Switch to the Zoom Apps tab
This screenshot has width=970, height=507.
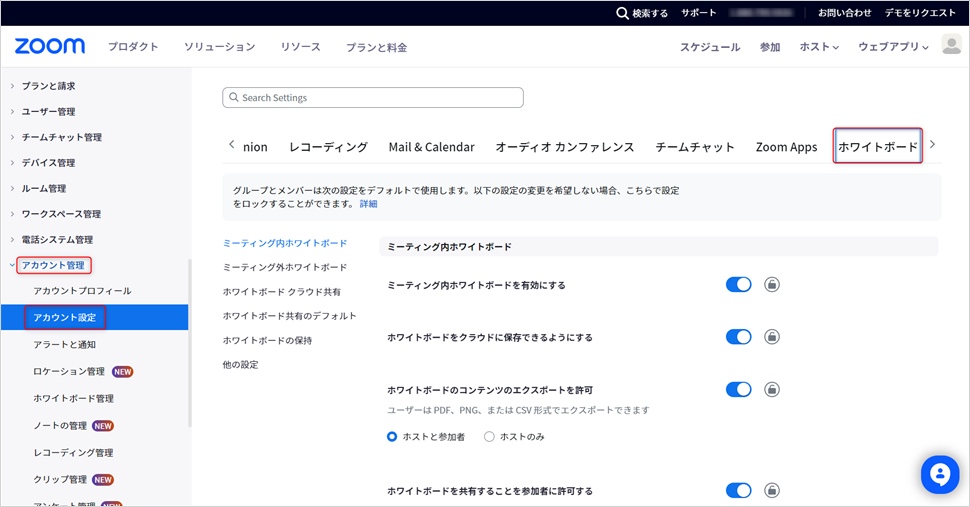[786, 147]
